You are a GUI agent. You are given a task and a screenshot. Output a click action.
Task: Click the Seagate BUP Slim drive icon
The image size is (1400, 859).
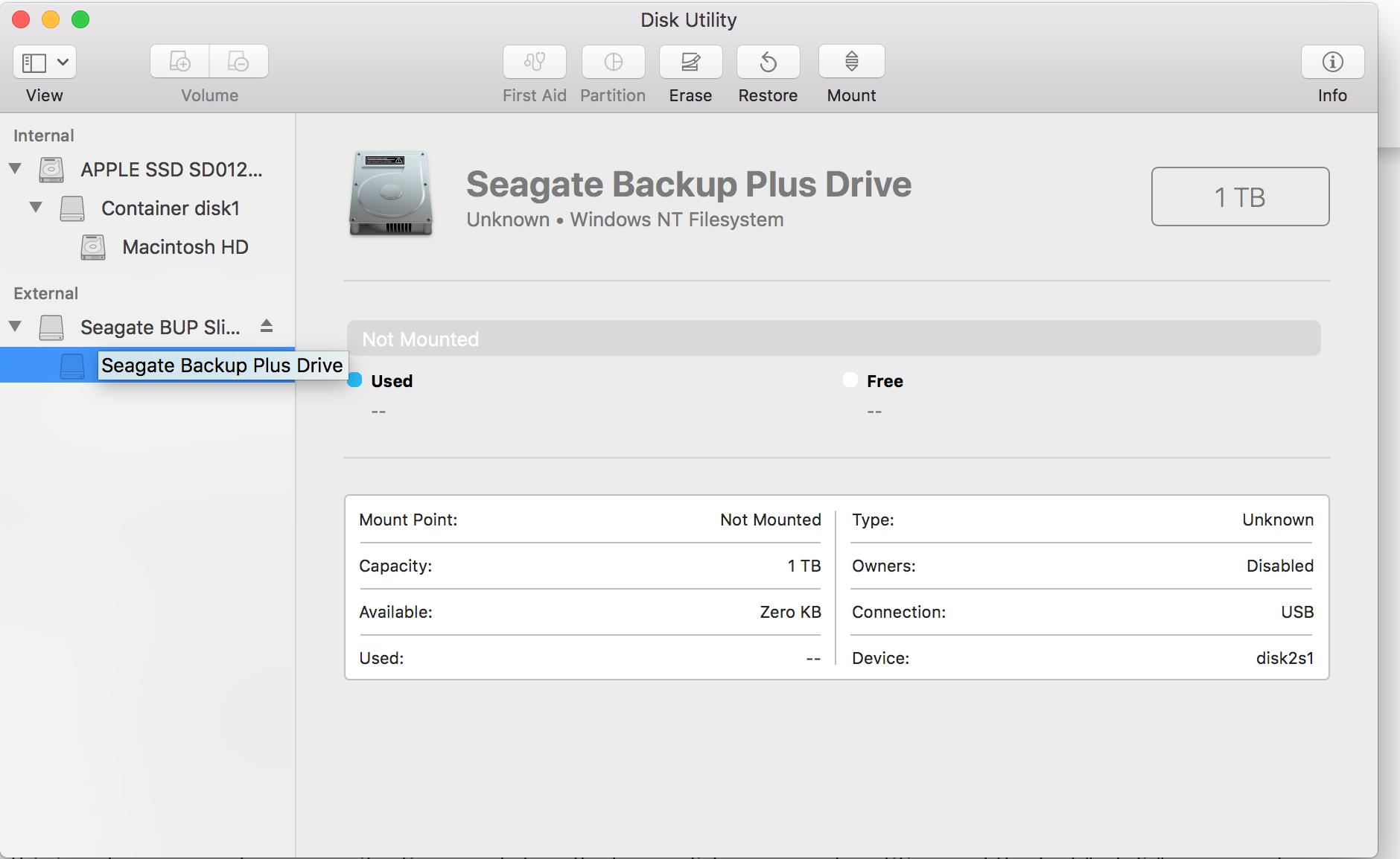pos(51,328)
